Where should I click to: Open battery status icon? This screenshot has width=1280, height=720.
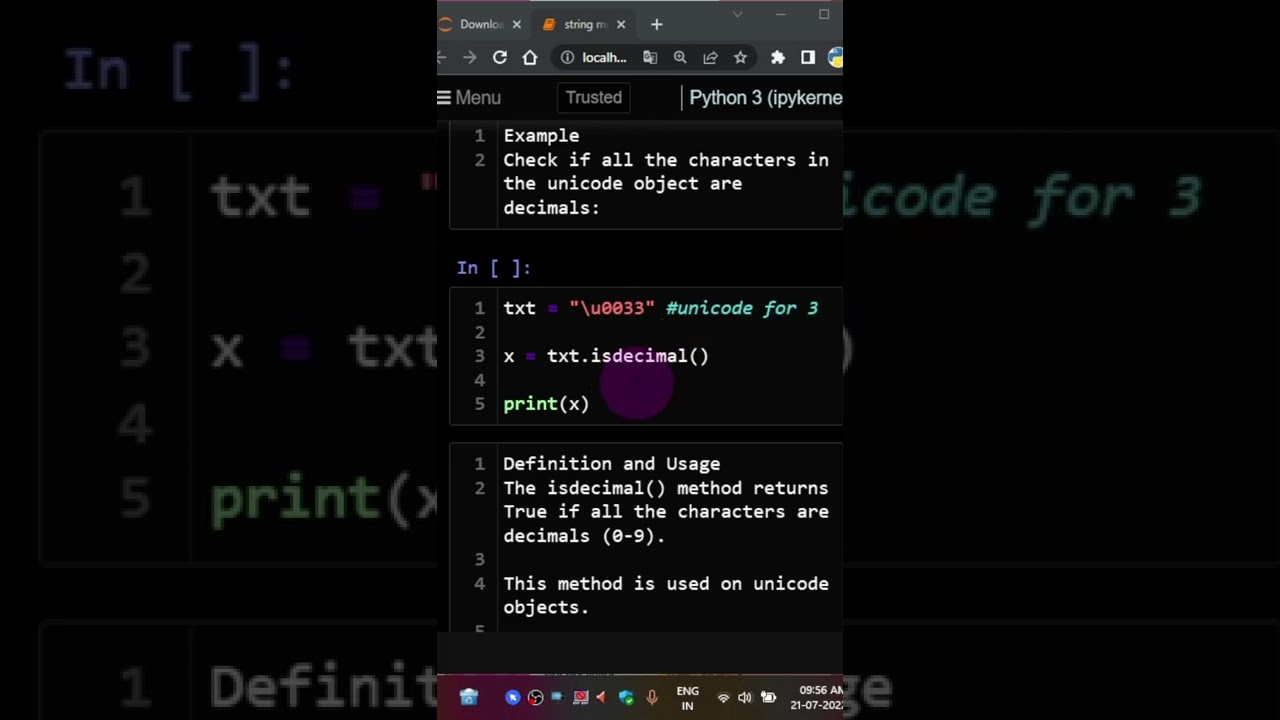click(768, 698)
